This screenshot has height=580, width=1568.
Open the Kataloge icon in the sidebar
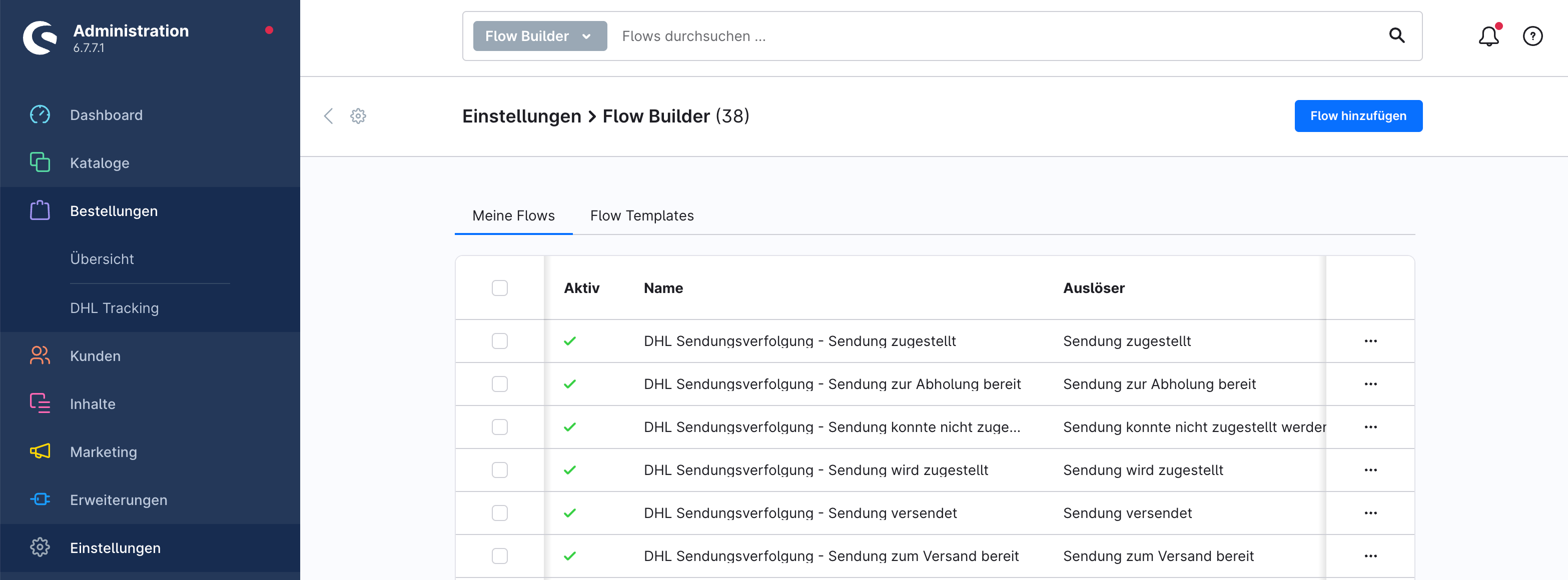point(40,162)
